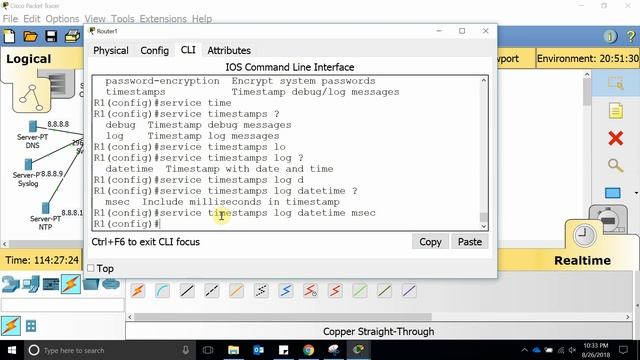This screenshot has height=360, width=640.
Task: Click the Syslog Server-PT device
Action: point(28,164)
